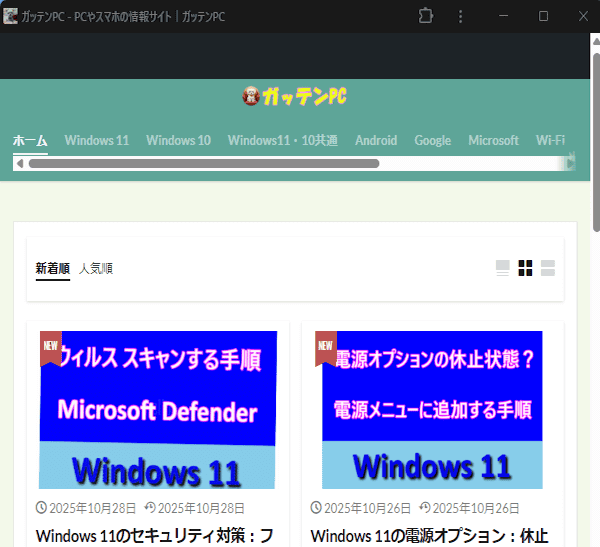
Task: Click the ガッテンPC mascot logo image
Action: 251,96
